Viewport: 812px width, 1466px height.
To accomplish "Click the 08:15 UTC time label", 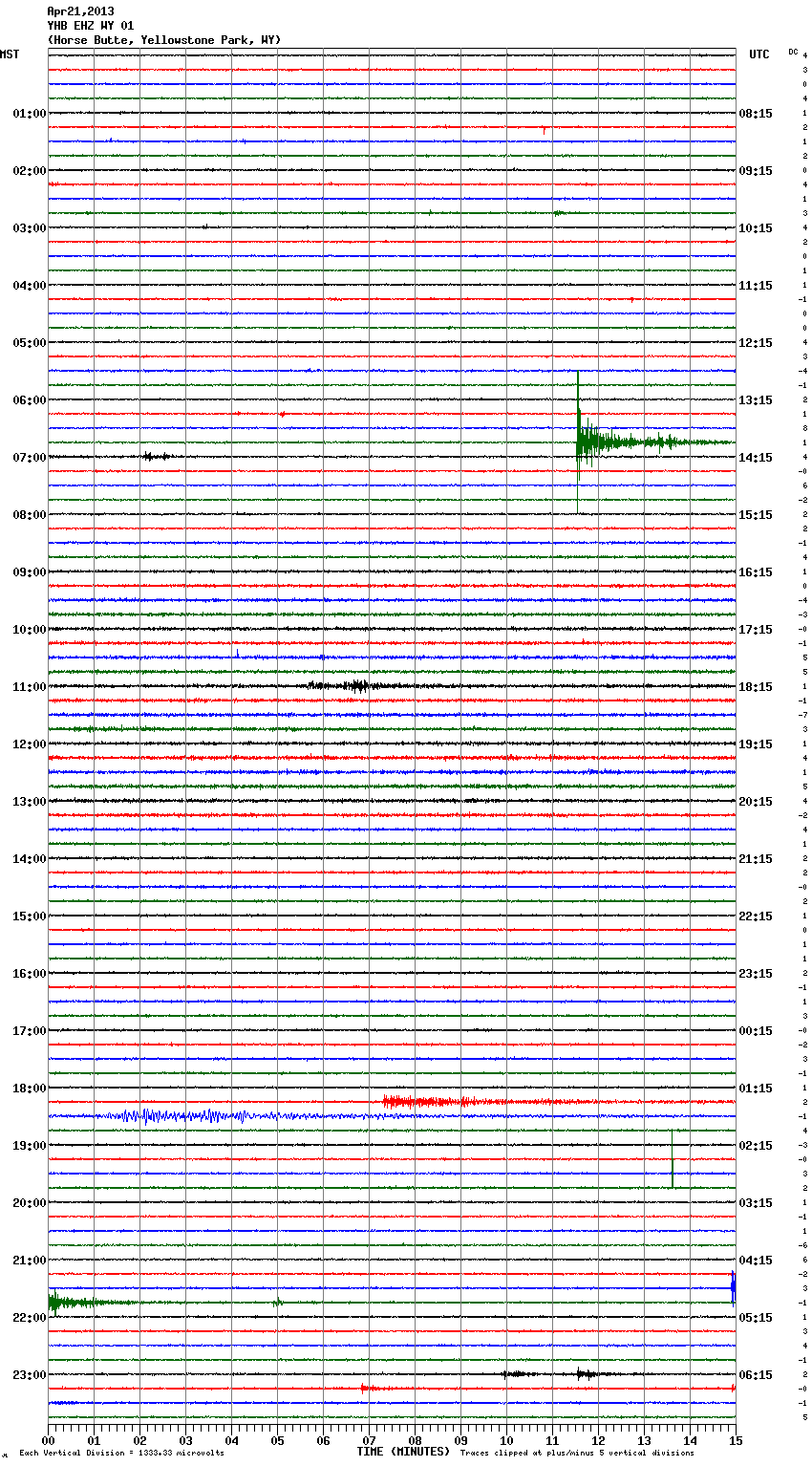I will pos(756,114).
